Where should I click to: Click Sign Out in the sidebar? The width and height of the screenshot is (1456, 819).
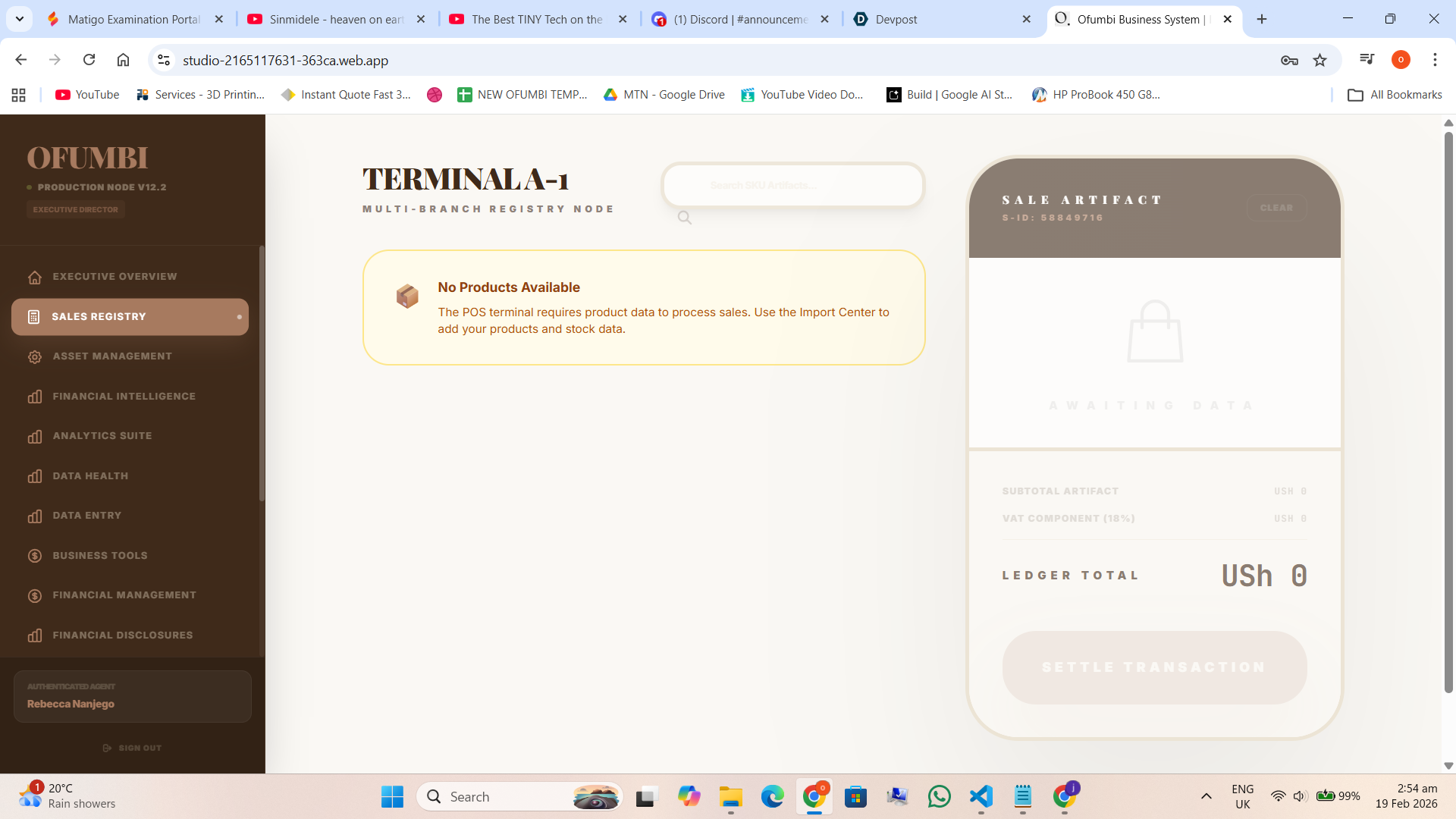[x=133, y=748]
